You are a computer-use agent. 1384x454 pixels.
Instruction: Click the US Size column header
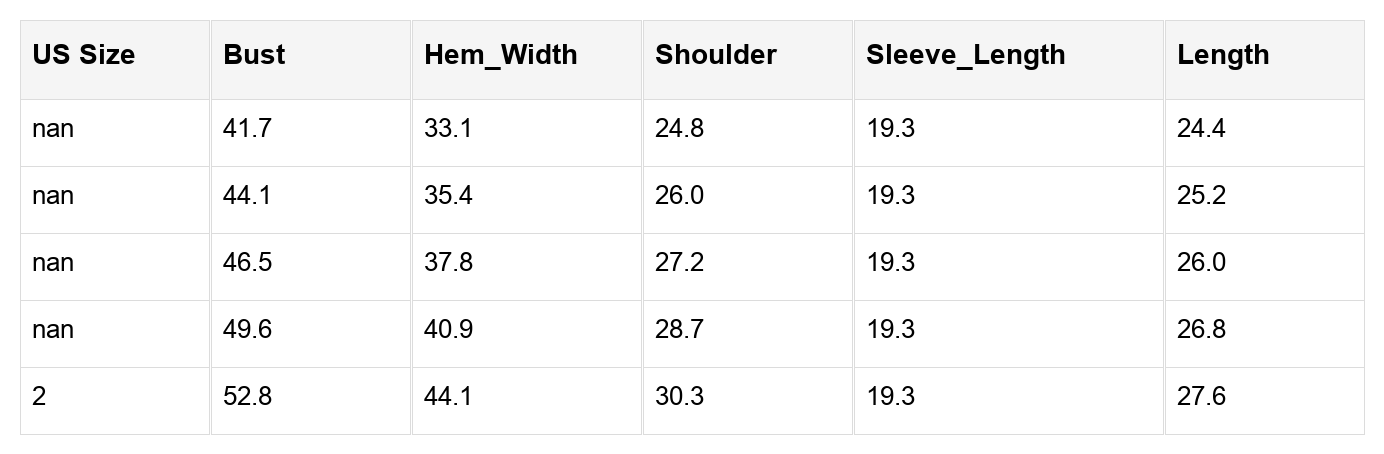click(83, 55)
